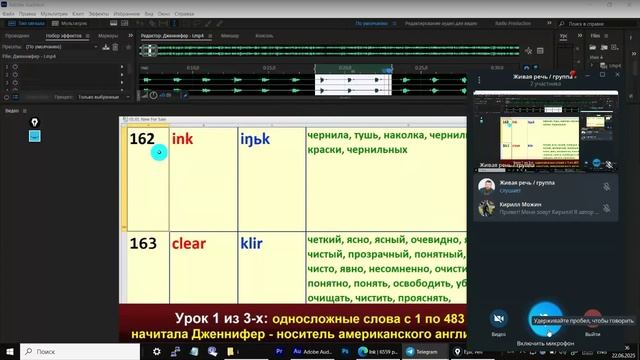Click the selected white waveform region

[x=353, y=85]
